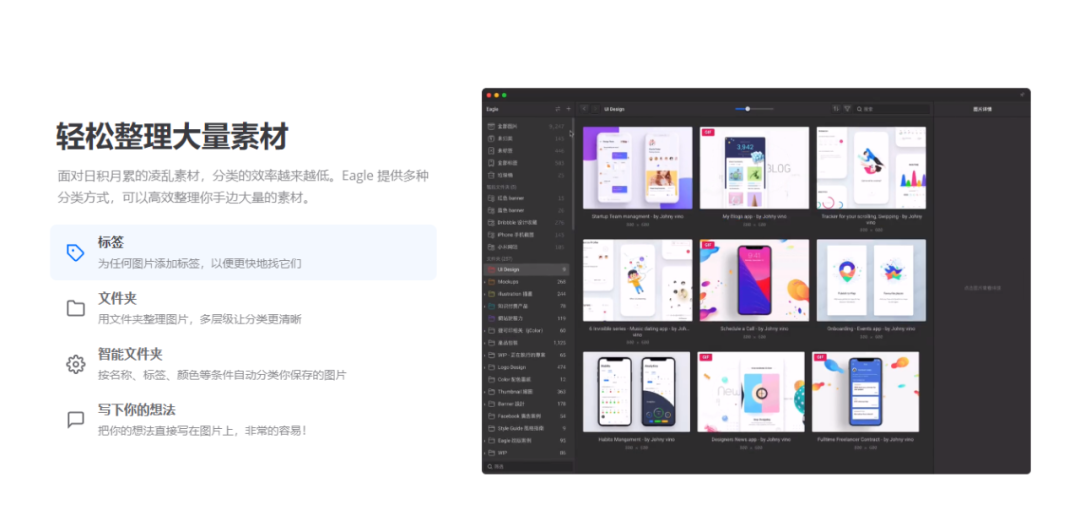This screenshot has height=521, width=1080.
Task: Click the magnifier icon in sidebar bottom filter
Action: [490, 467]
